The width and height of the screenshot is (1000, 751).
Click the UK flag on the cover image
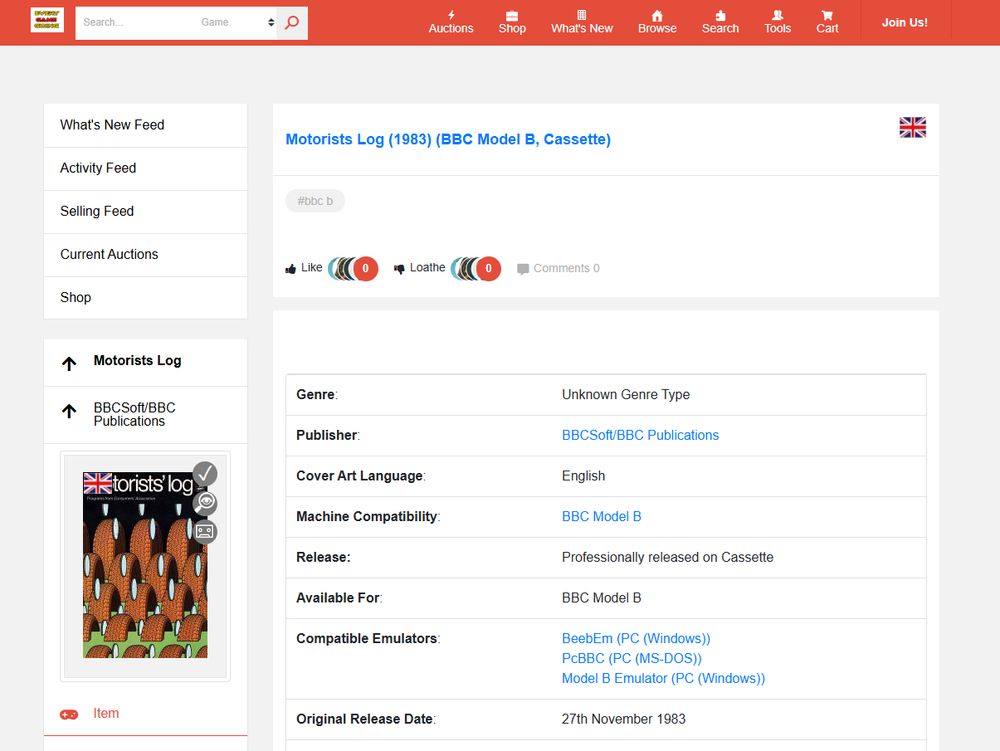pyautogui.click(x=98, y=483)
